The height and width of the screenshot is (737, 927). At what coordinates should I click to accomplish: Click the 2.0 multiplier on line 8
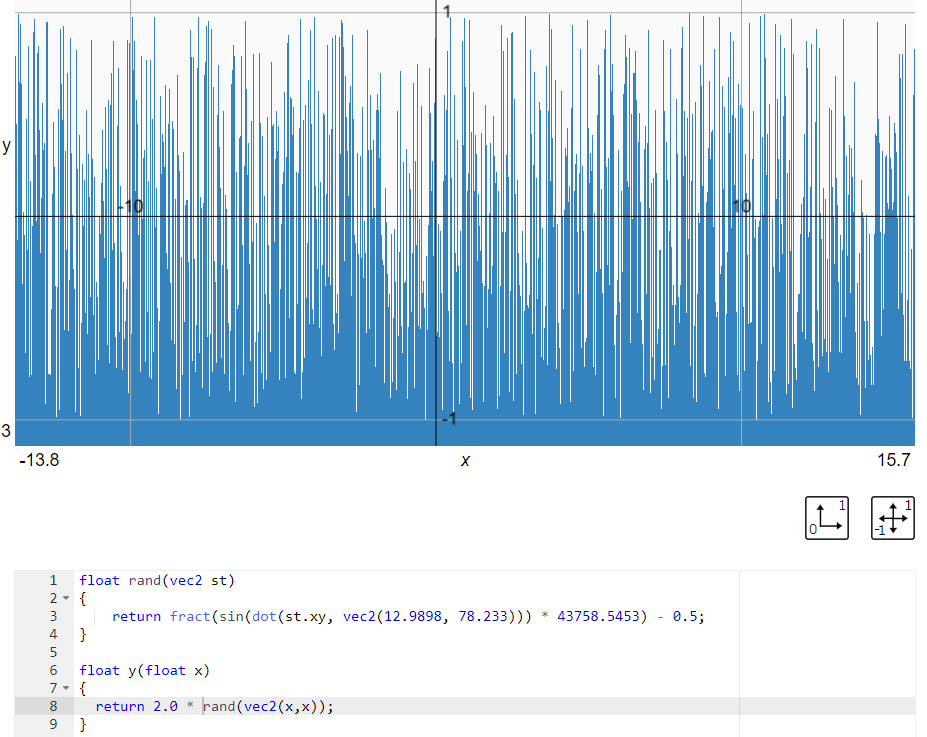pos(166,706)
